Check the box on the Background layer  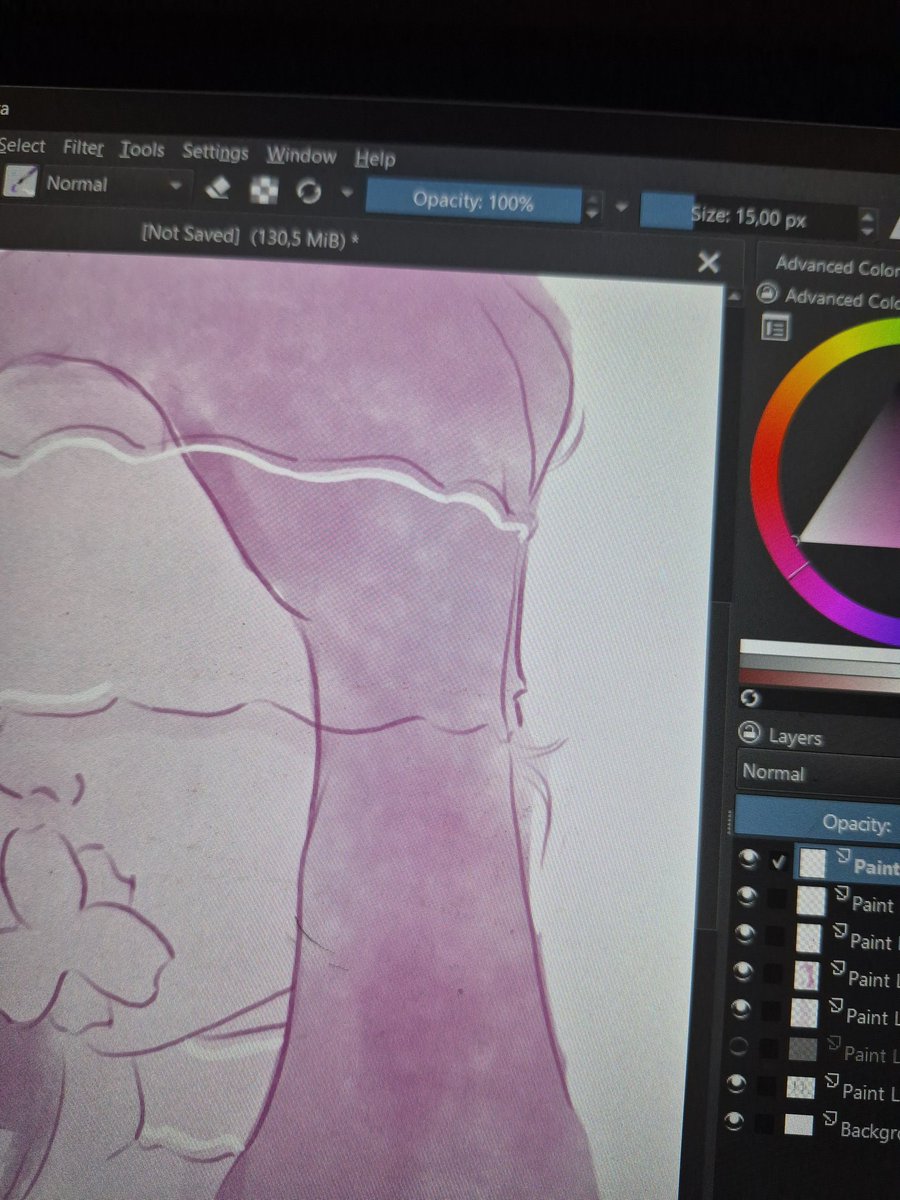tap(765, 1123)
